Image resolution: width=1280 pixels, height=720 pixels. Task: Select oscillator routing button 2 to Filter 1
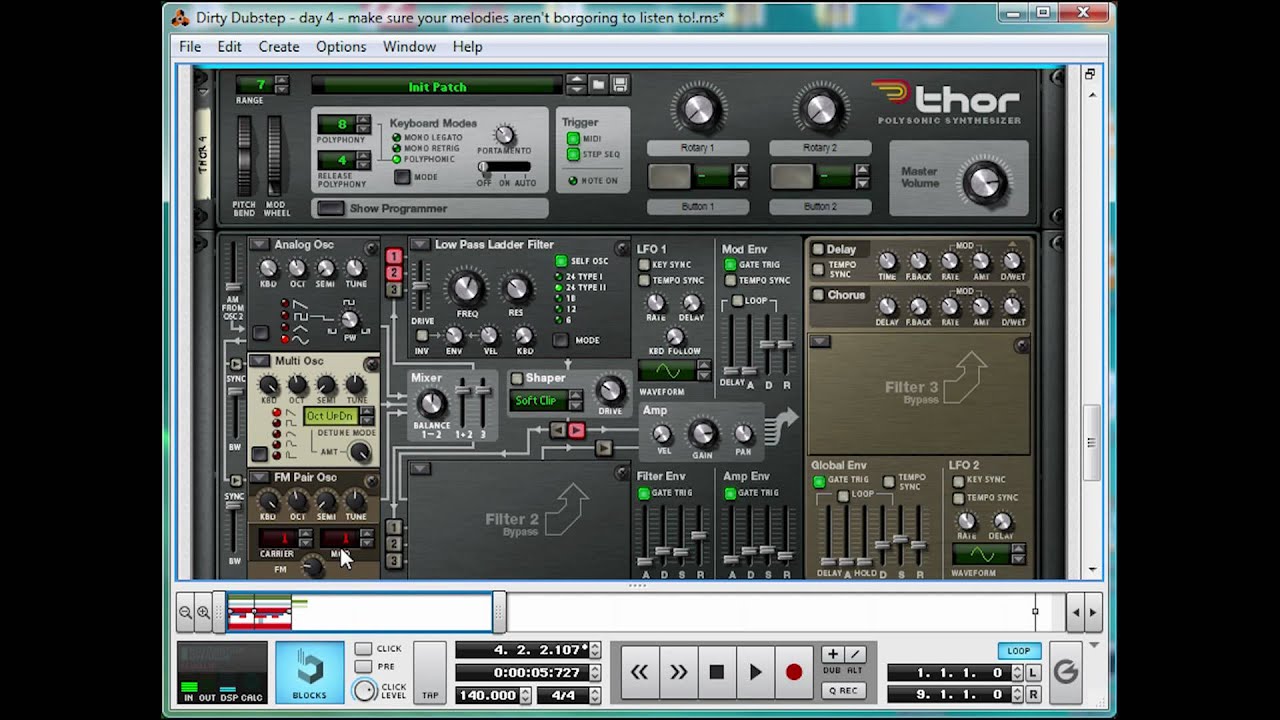(x=394, y=273)
